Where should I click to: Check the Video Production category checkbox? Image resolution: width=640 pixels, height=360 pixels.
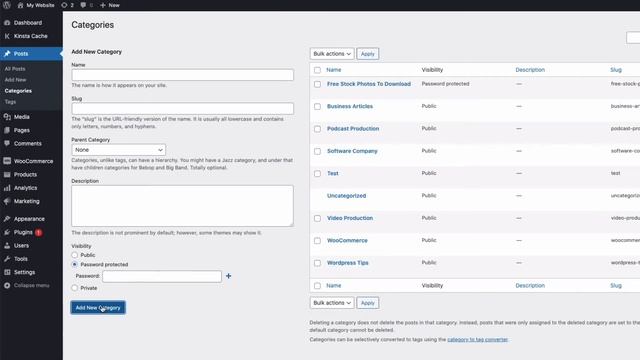click(x=318, y=218)
